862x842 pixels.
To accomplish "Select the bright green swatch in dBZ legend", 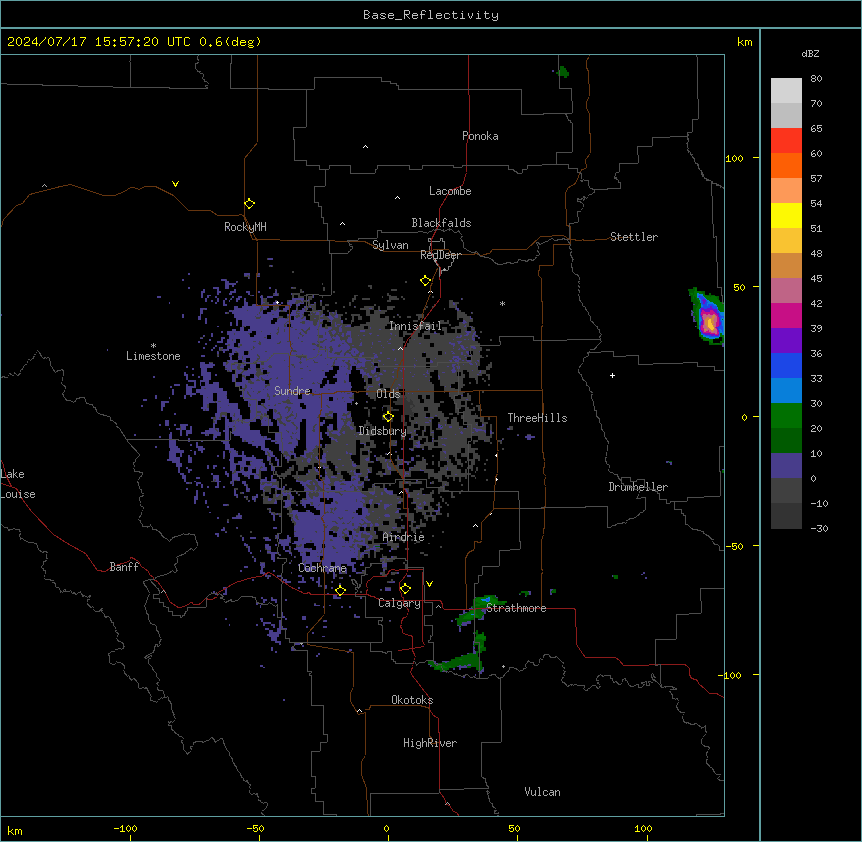I will pos(786,416).
